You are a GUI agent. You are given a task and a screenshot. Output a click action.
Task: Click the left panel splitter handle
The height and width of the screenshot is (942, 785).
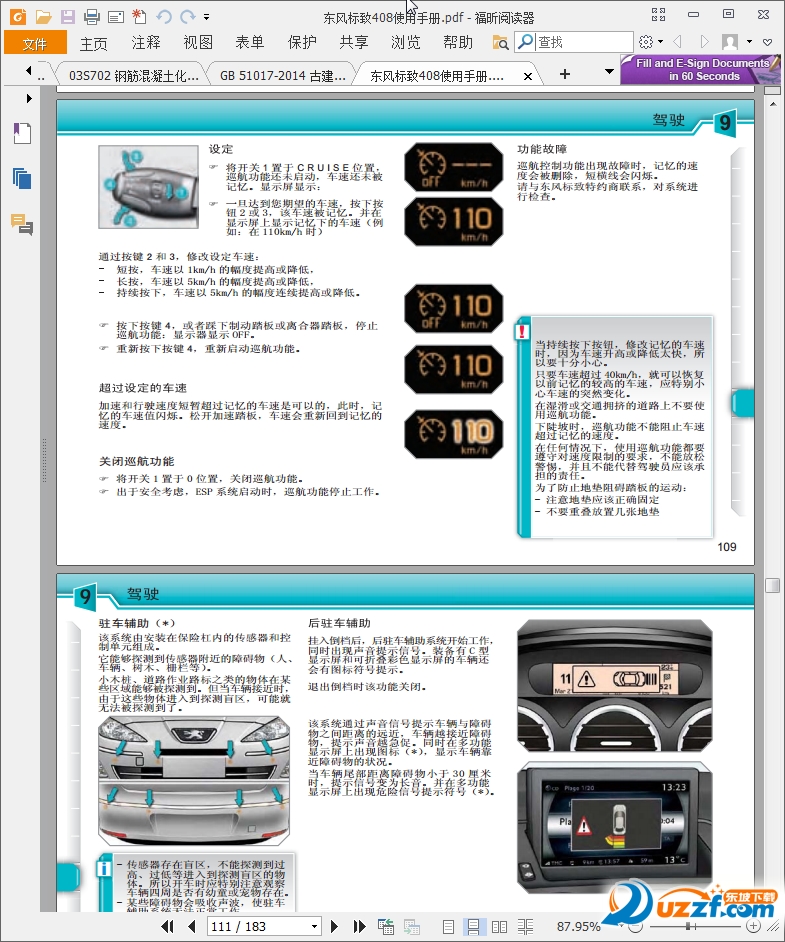pos(44,461)
